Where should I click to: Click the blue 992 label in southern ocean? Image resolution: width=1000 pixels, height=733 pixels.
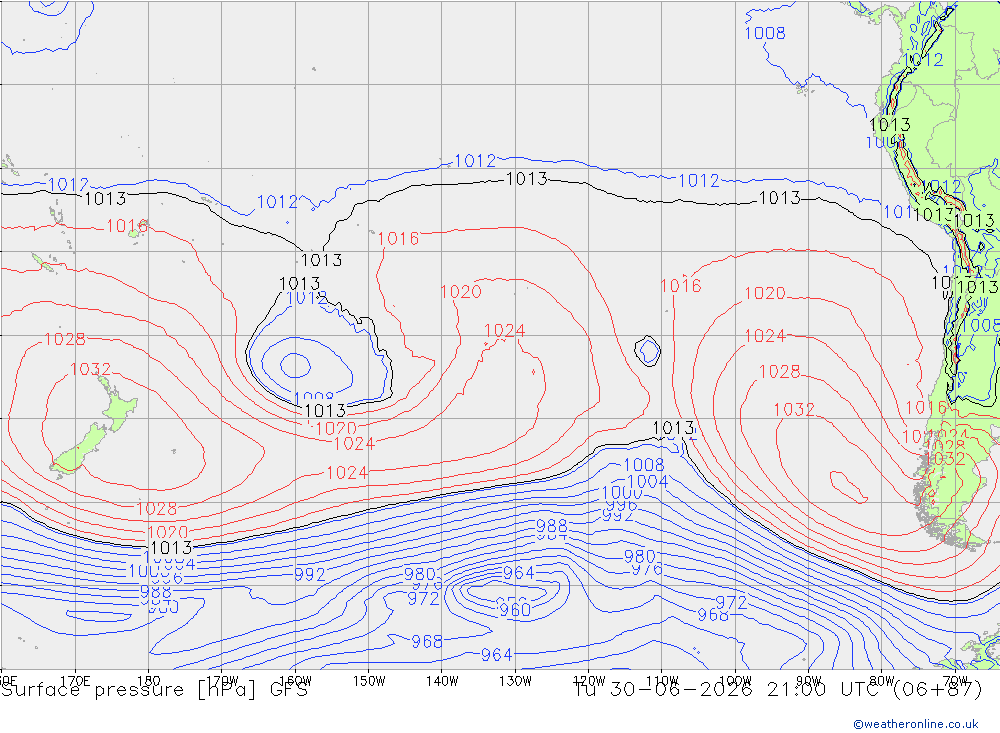click(310, 575)
